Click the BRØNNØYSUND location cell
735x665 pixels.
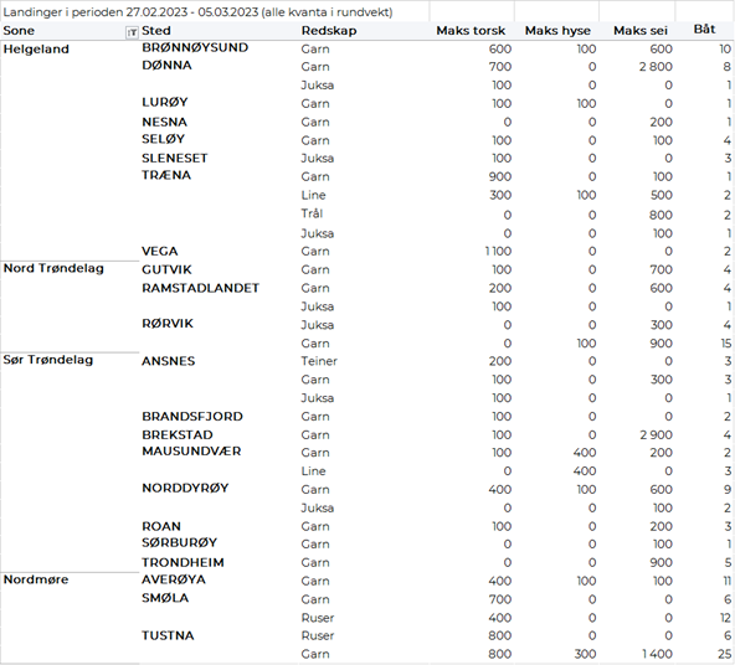[195, 48]
